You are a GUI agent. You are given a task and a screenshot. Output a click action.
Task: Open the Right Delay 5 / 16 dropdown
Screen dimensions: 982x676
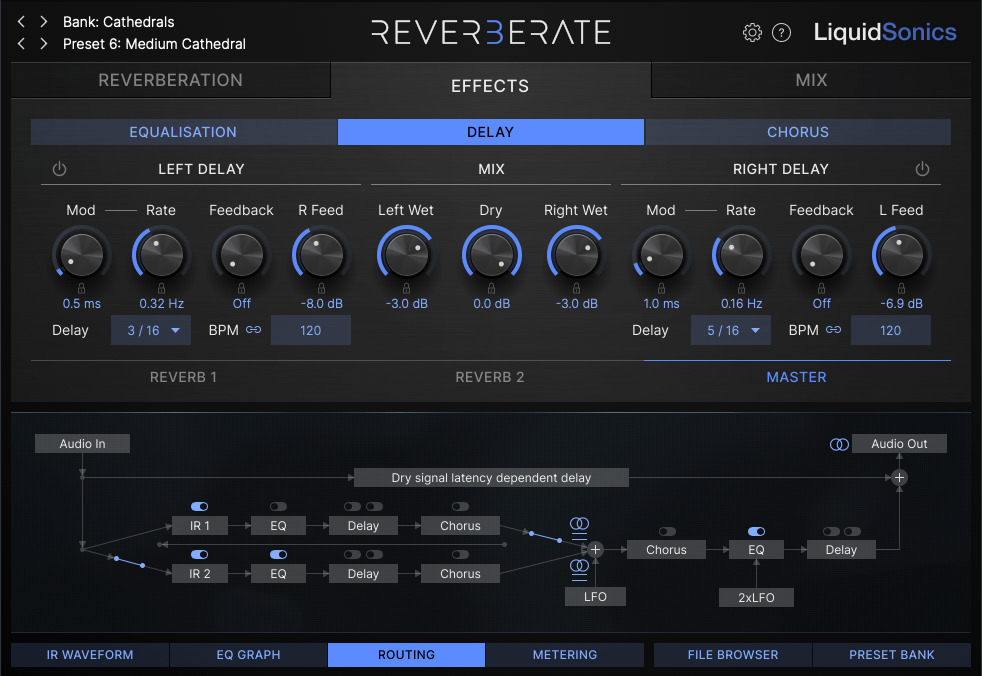731,330
